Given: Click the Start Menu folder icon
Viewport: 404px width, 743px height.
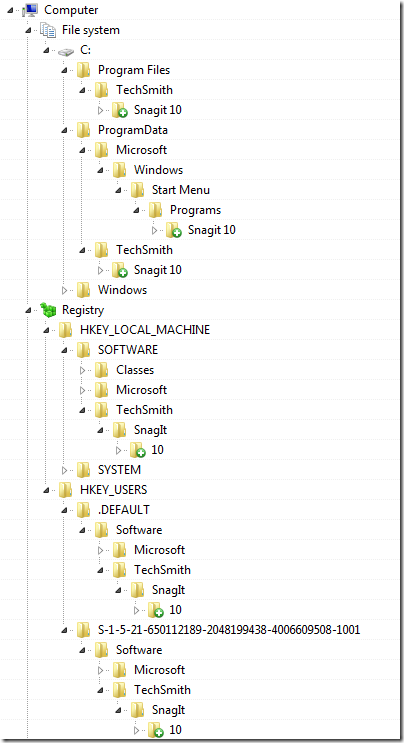Looking at the screenshot, I should click(x=137, y=190).
